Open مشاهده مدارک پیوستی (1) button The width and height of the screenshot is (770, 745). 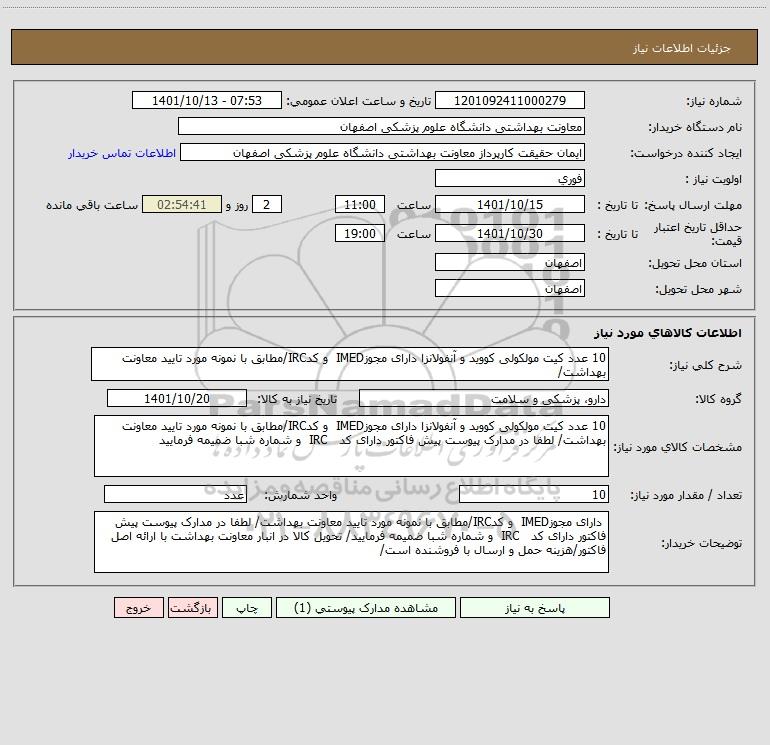click(366, 607)
